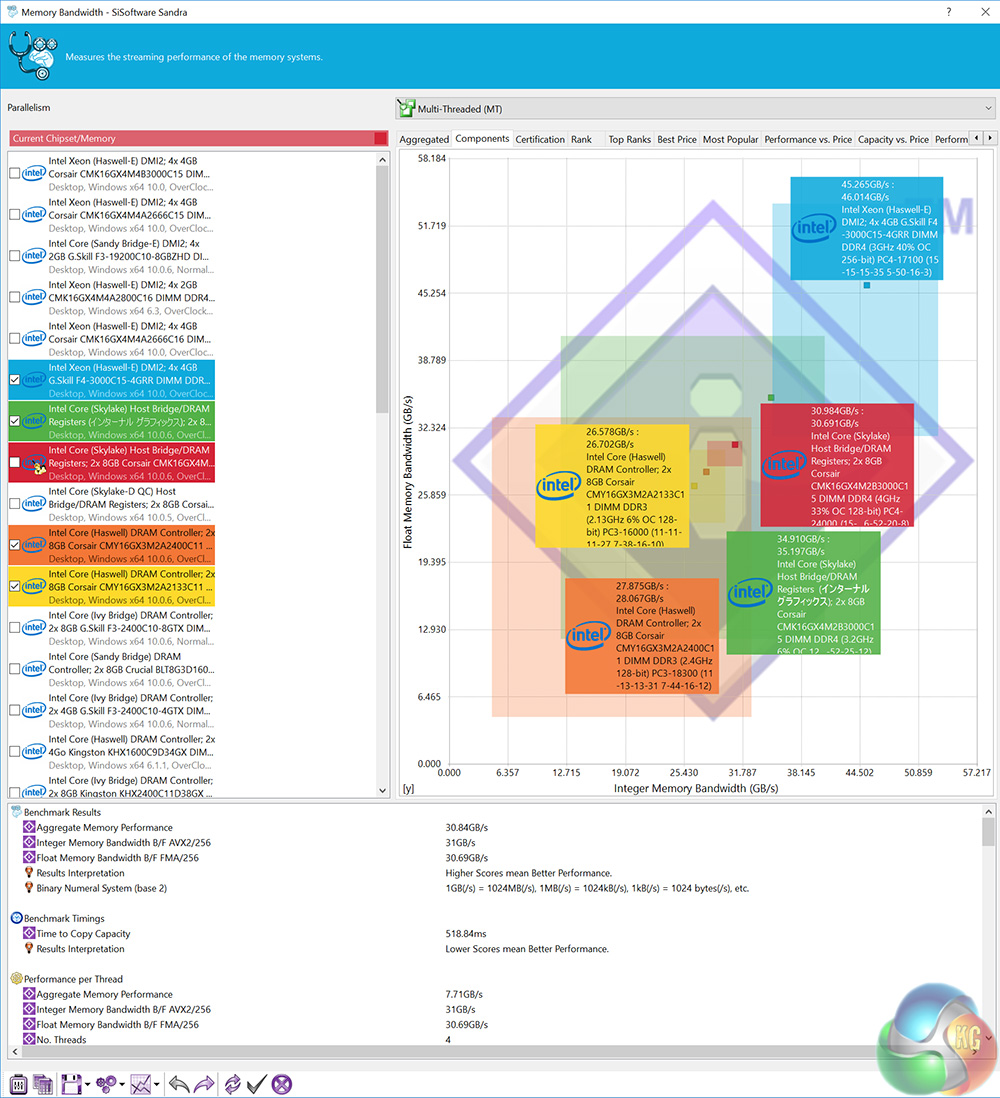Click the chipset list scroll down arrow
Image resolution: width=1000 pixels, height=1098 pixels.
pos(382,790)
